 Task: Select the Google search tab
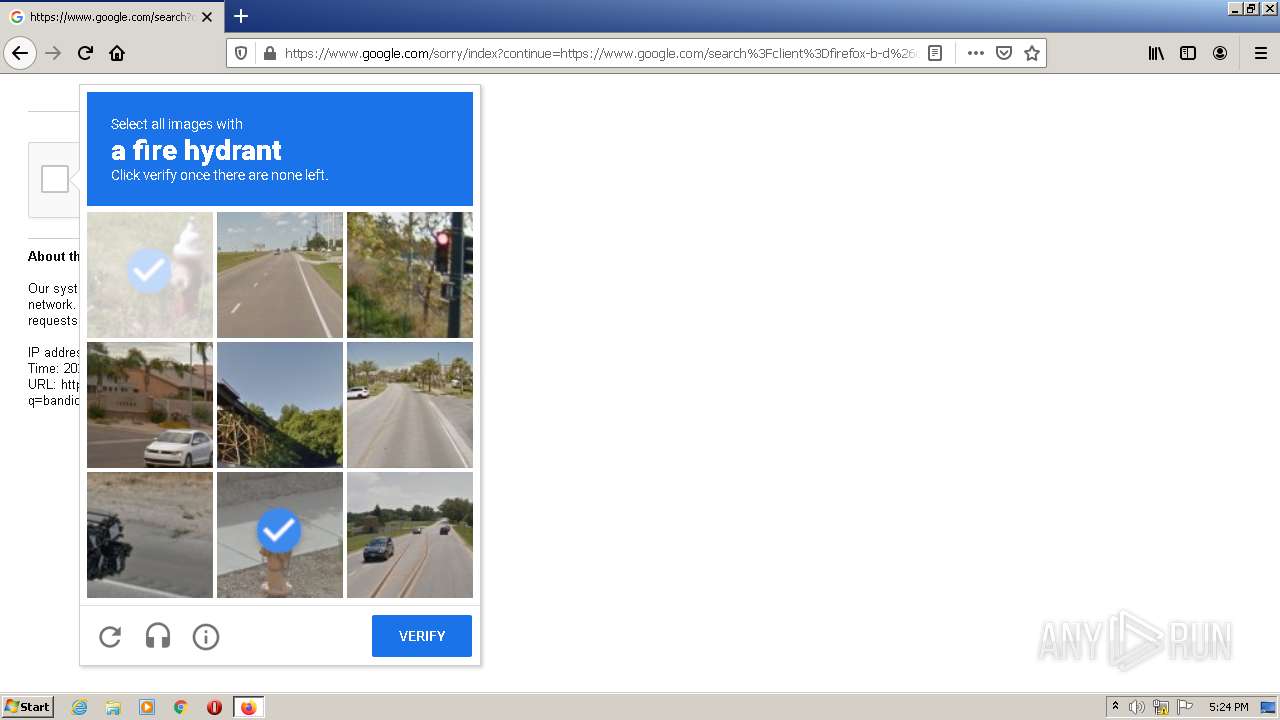pos(111,17)
